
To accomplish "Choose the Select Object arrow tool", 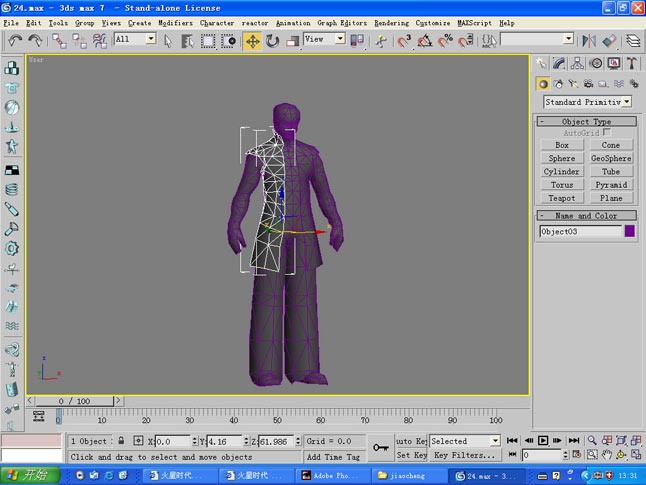I will [x=168, y=41].
